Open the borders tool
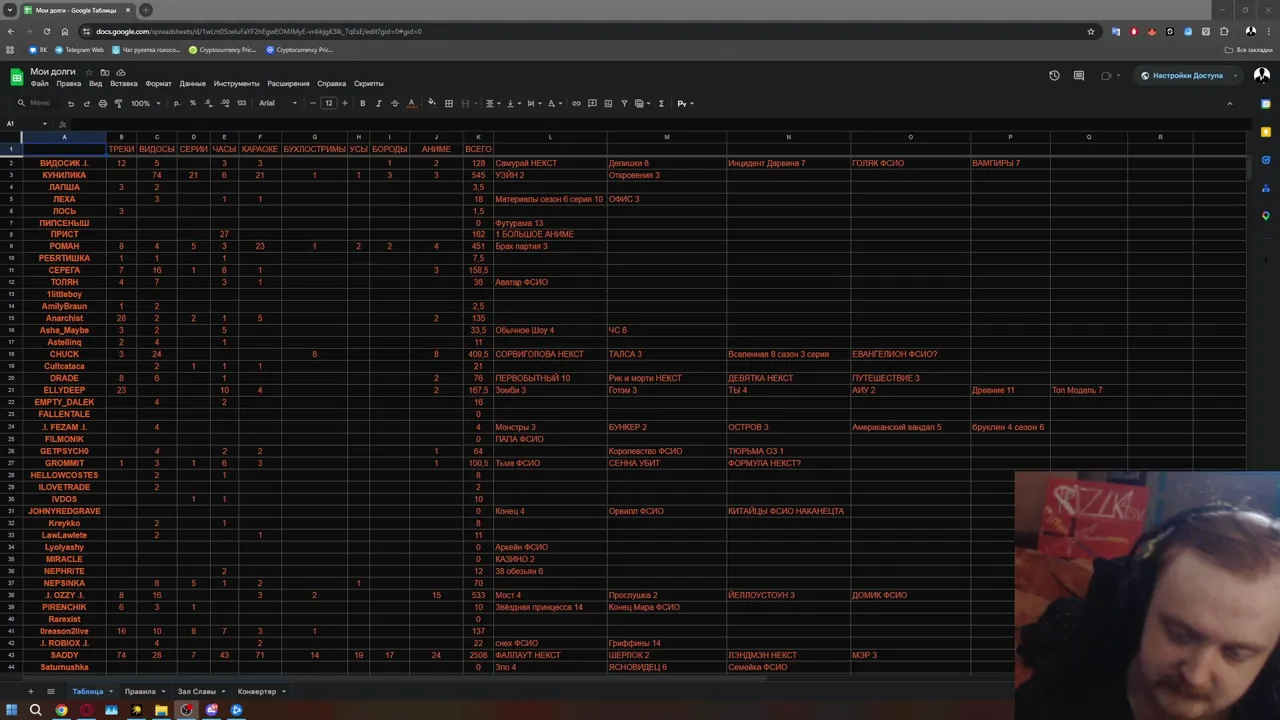The image size is (1280, 720). [x=449, y=103]
